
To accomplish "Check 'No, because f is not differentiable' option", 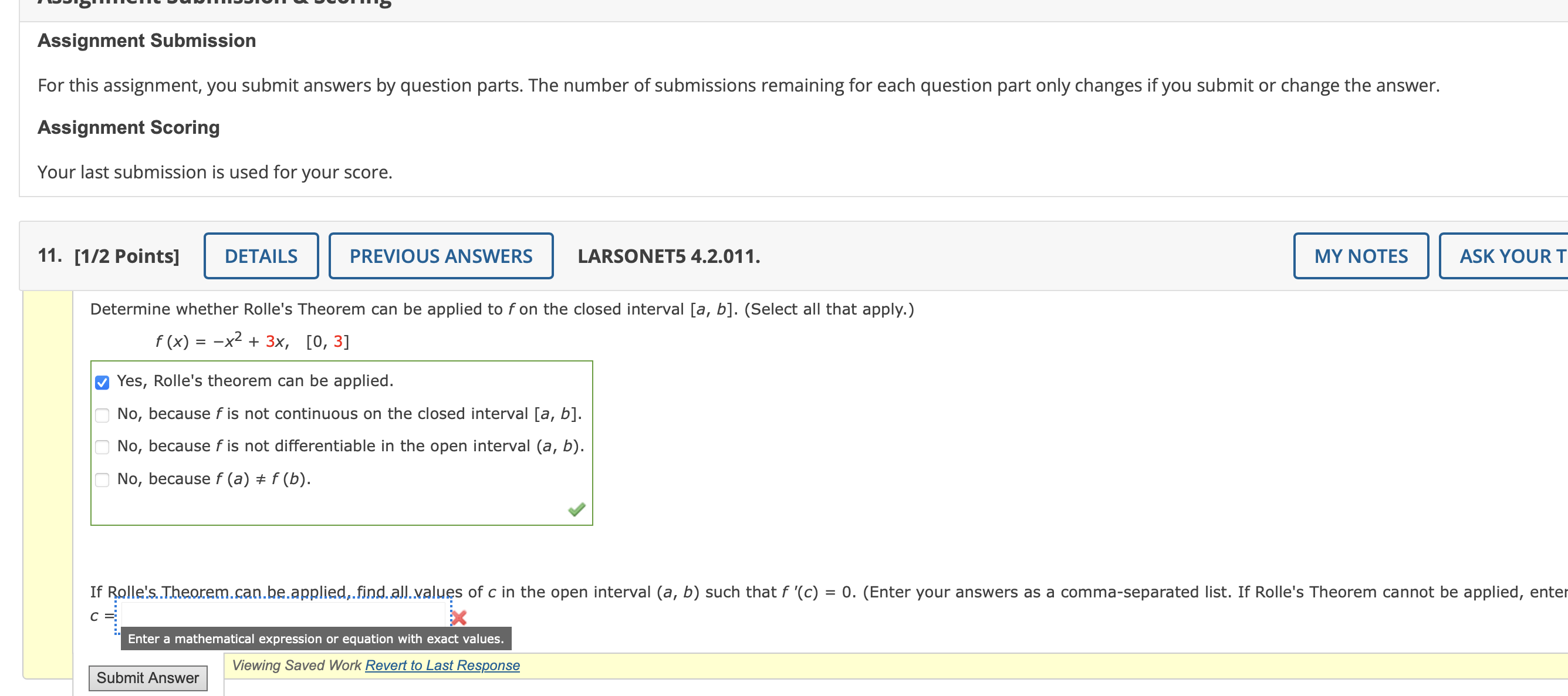I will click(x=102, y=447).
